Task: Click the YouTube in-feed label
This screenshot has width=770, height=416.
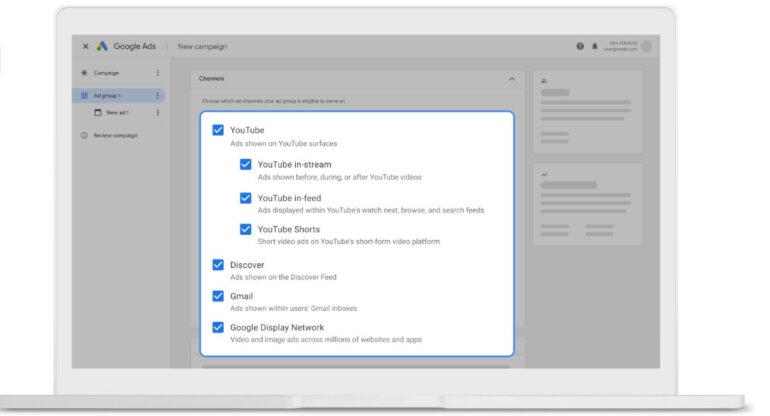Action: [289, 198]
